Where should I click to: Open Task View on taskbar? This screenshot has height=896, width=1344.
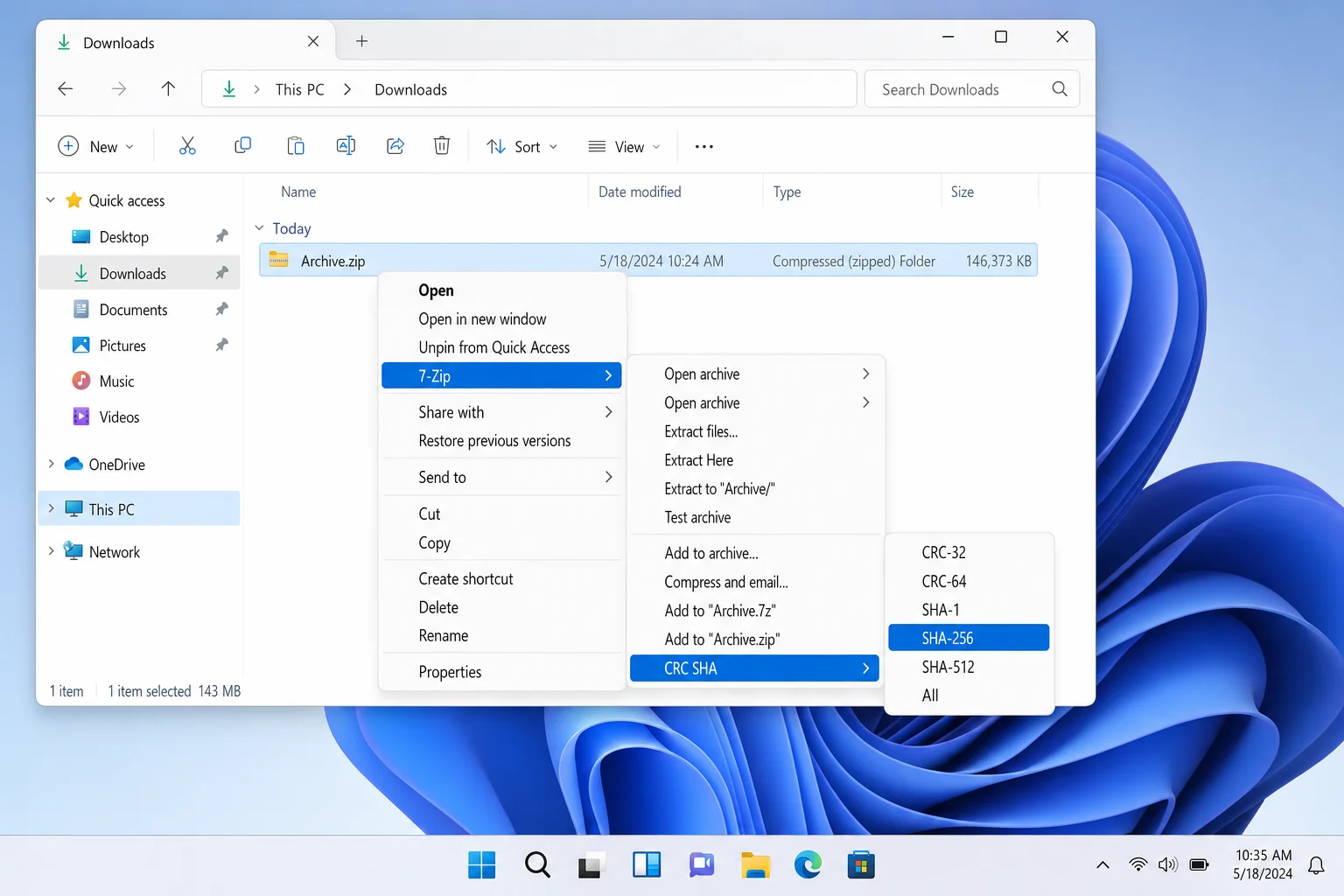(x=591, y=864)
